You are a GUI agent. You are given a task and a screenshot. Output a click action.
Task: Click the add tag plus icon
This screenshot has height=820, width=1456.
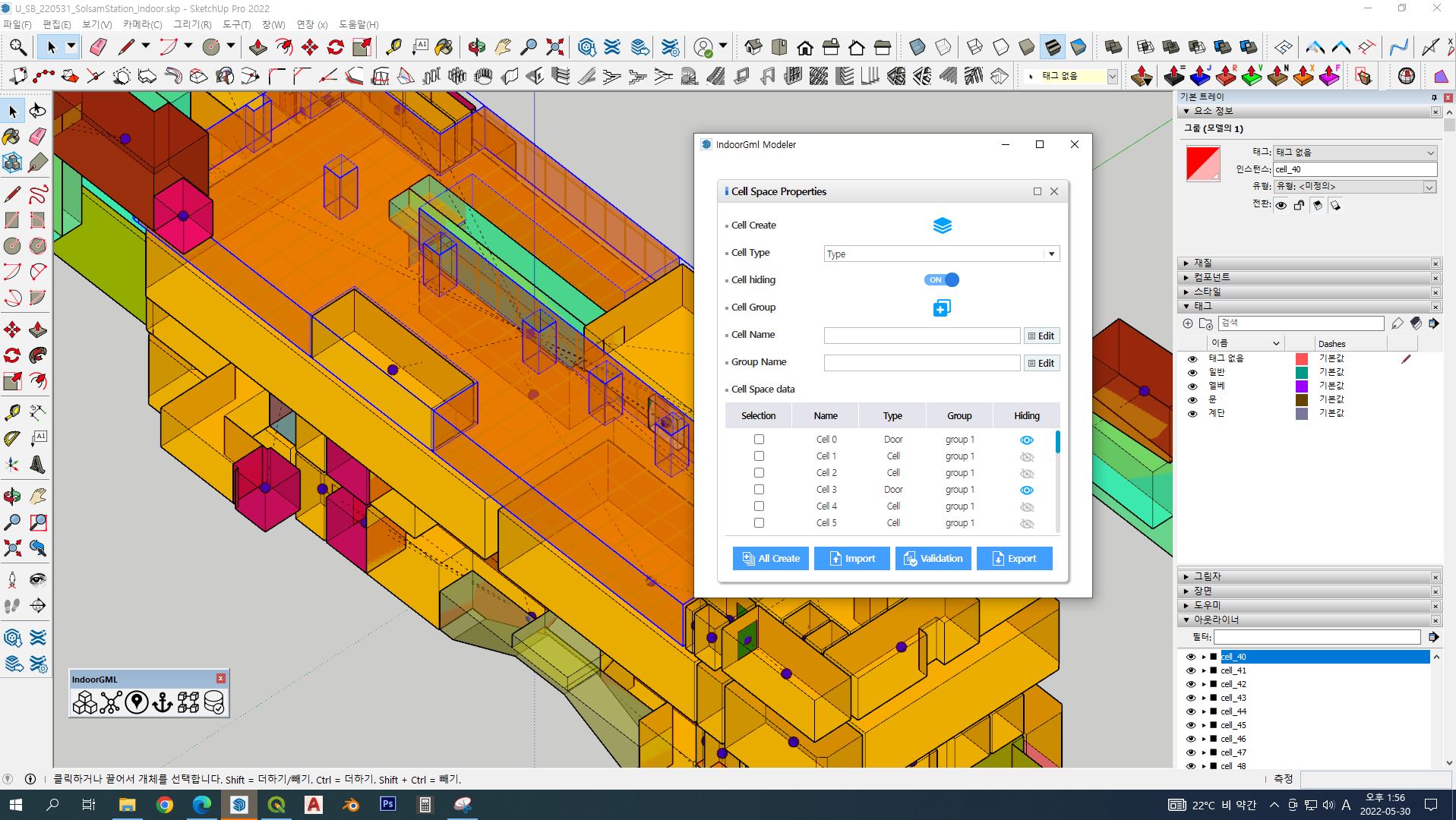(1188, 323)
